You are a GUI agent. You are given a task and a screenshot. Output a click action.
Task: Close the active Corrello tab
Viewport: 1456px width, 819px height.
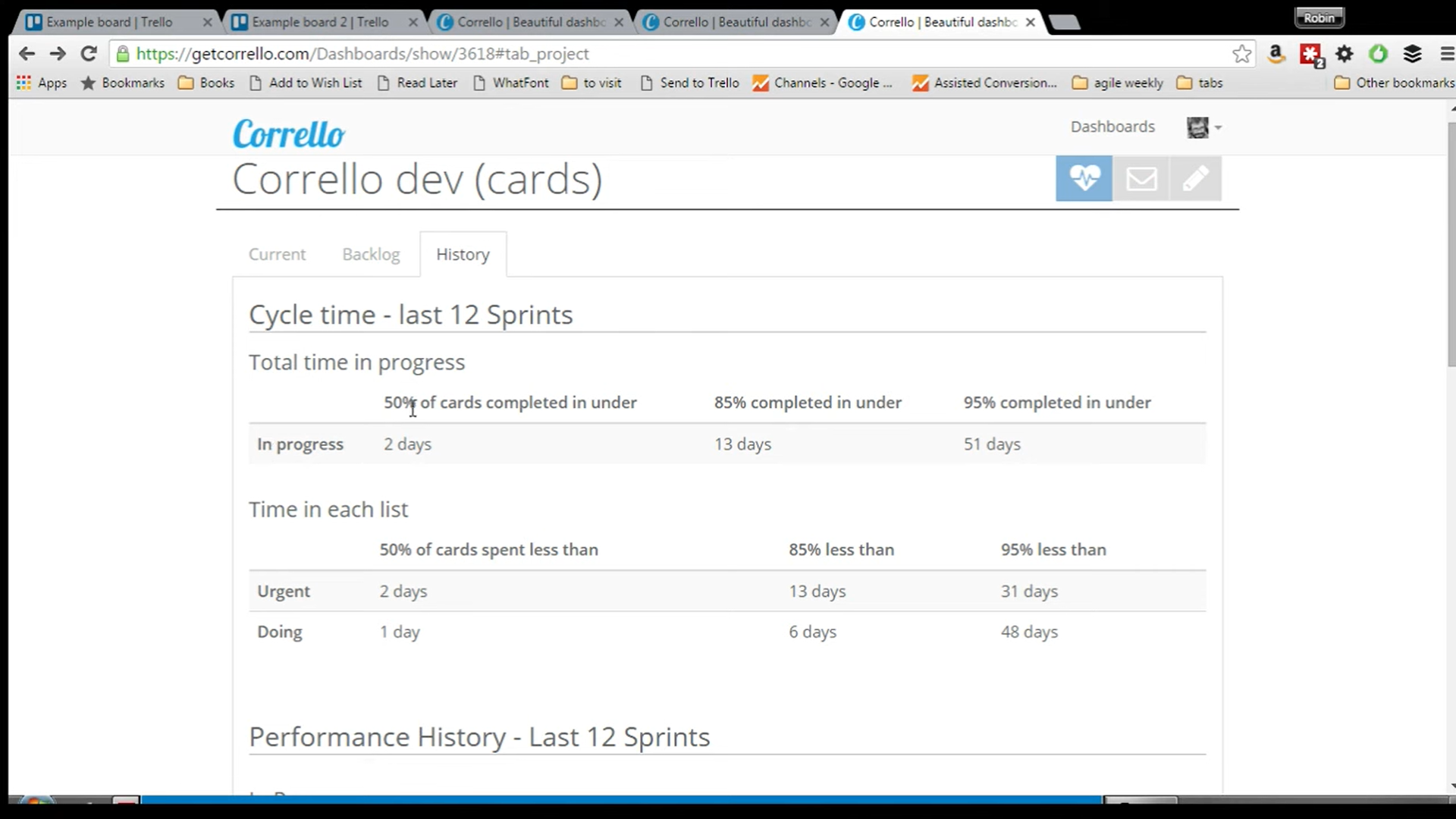coord(1030,22)
